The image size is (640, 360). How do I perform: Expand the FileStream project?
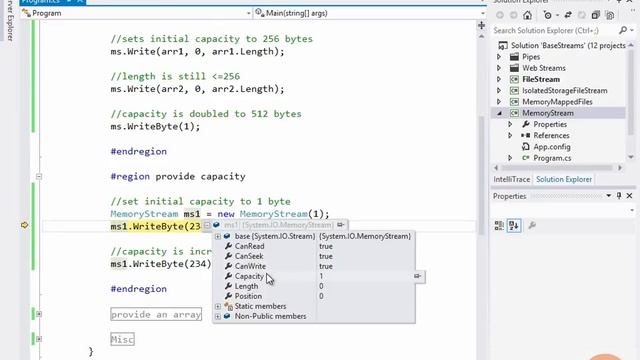[499, 79]
